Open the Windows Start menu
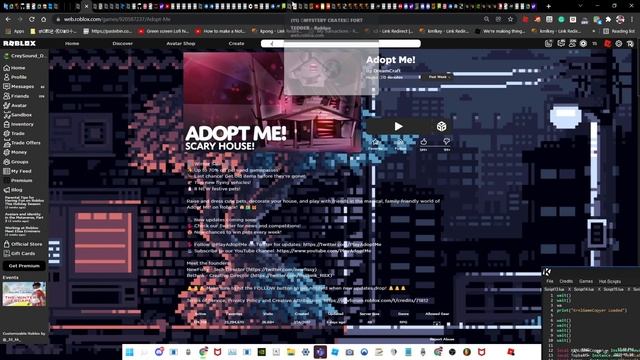This screenshot has height=360, width=640. pos(129,352)
